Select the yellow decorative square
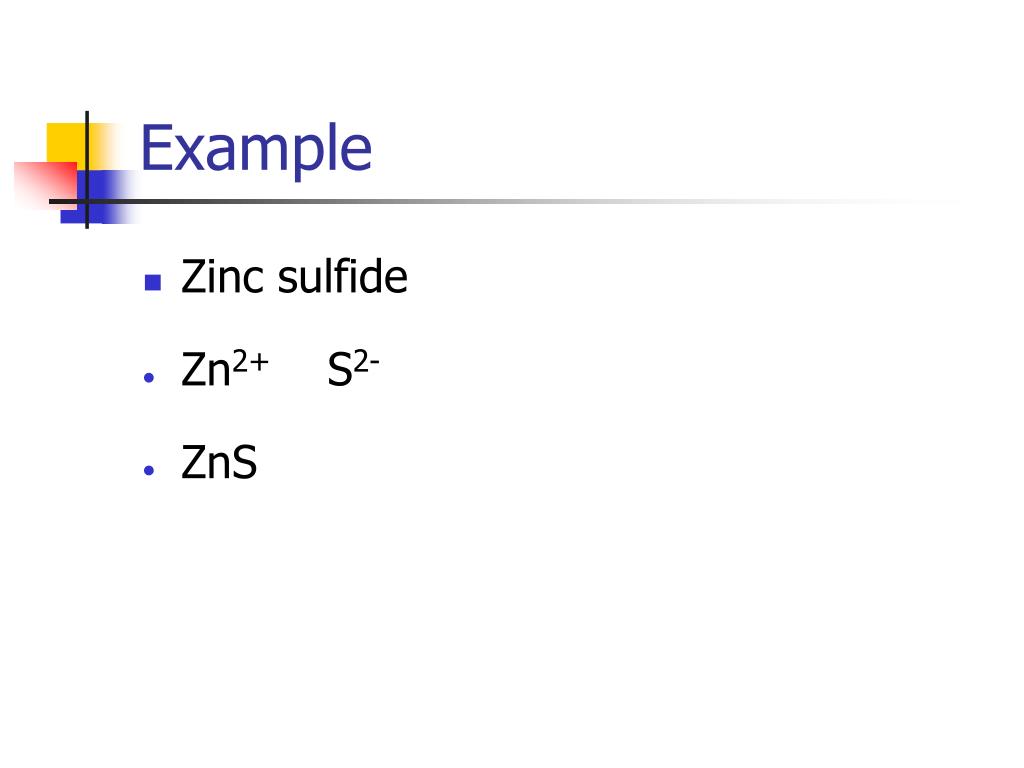Screen dimensions: 1024x768 (67, 146)
